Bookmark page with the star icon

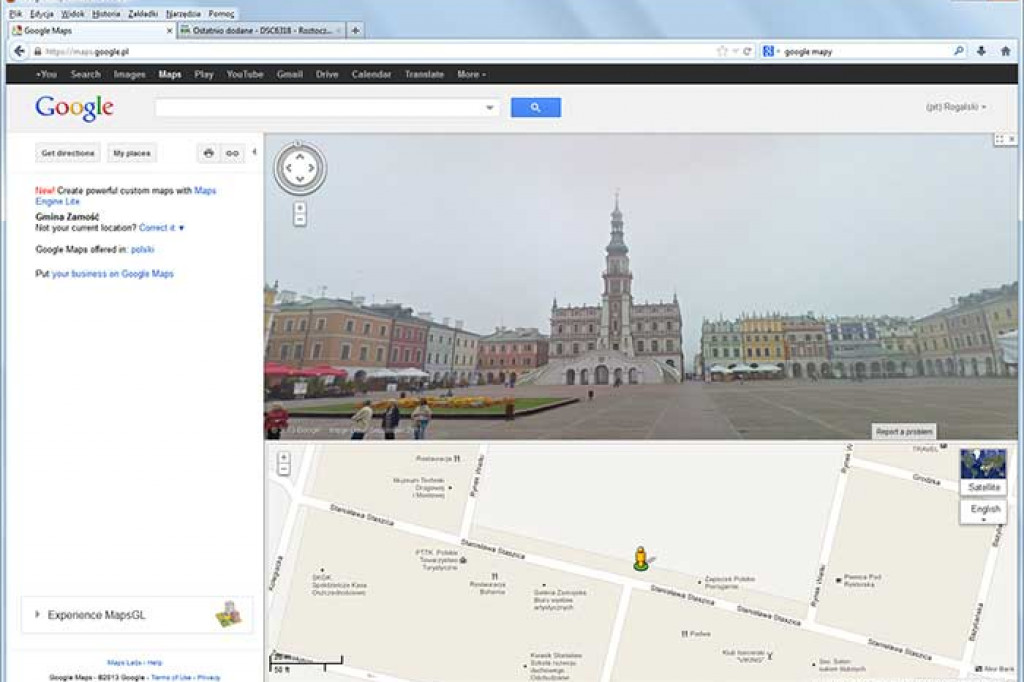point(722,51)
